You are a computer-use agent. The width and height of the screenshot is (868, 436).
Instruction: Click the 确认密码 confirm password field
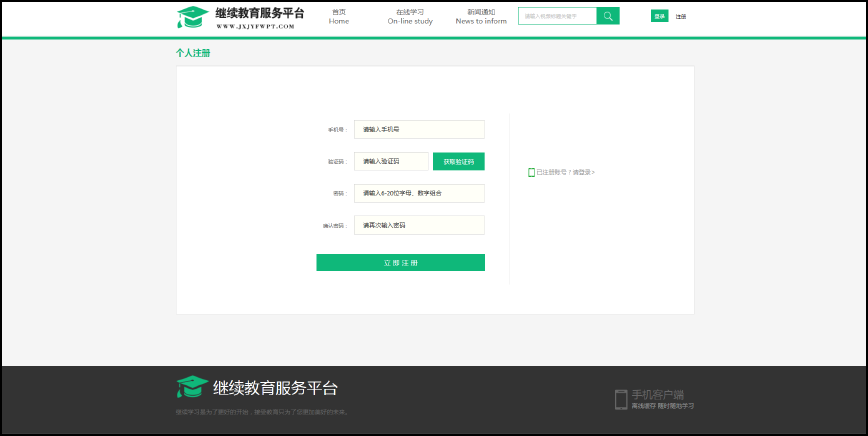coord(419,225)
